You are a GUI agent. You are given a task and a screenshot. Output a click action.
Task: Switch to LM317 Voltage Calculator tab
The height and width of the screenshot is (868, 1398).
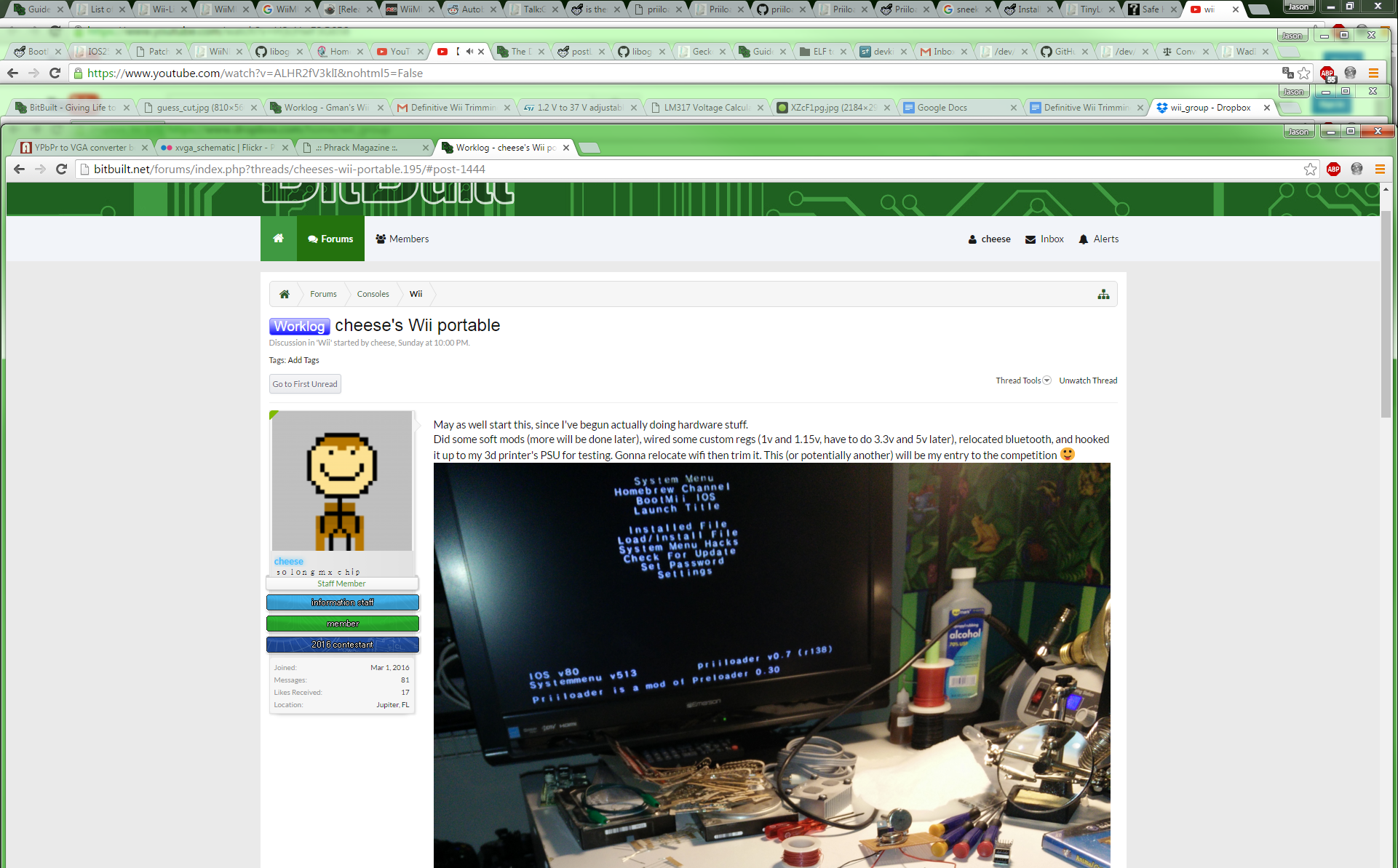tap(706, 108)
